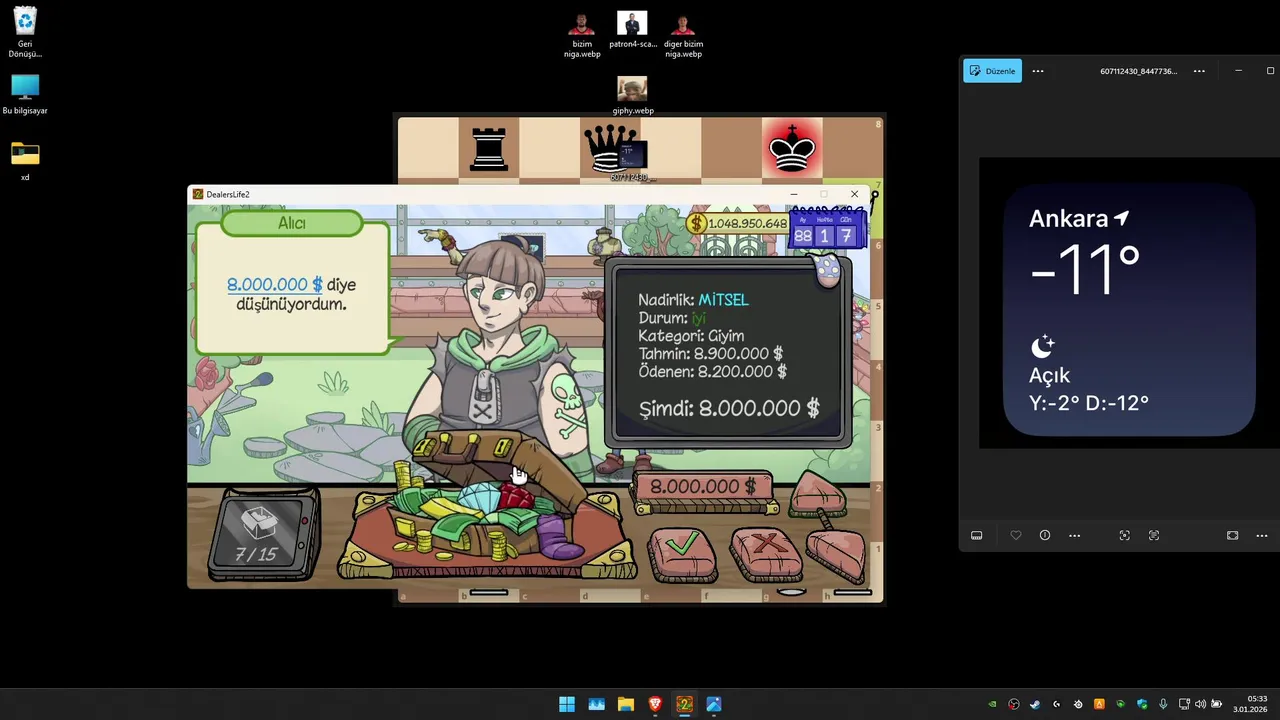Zoom to fit in Photos
This screenshot has width=1280, height=720.
click(x=1233, y=536)
